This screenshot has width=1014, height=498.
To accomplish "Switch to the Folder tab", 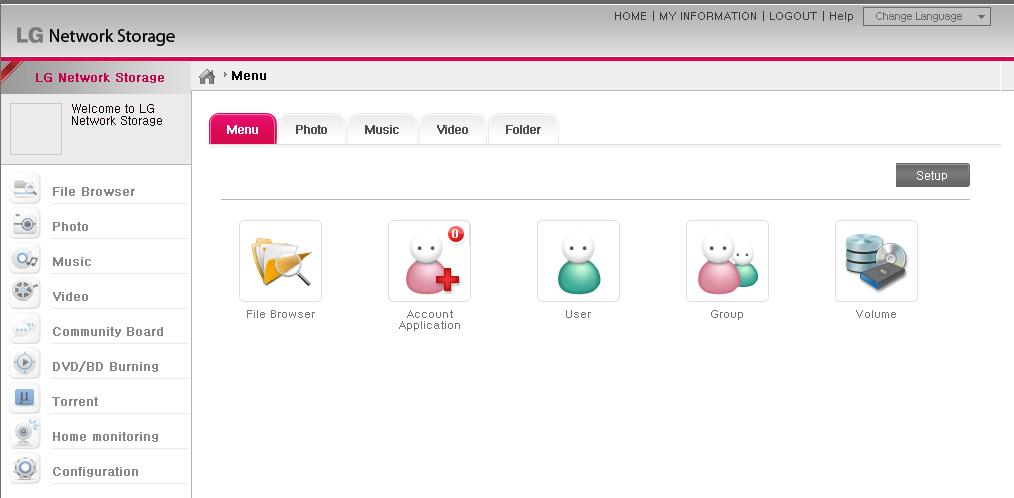I will click(x=523, y=129).
